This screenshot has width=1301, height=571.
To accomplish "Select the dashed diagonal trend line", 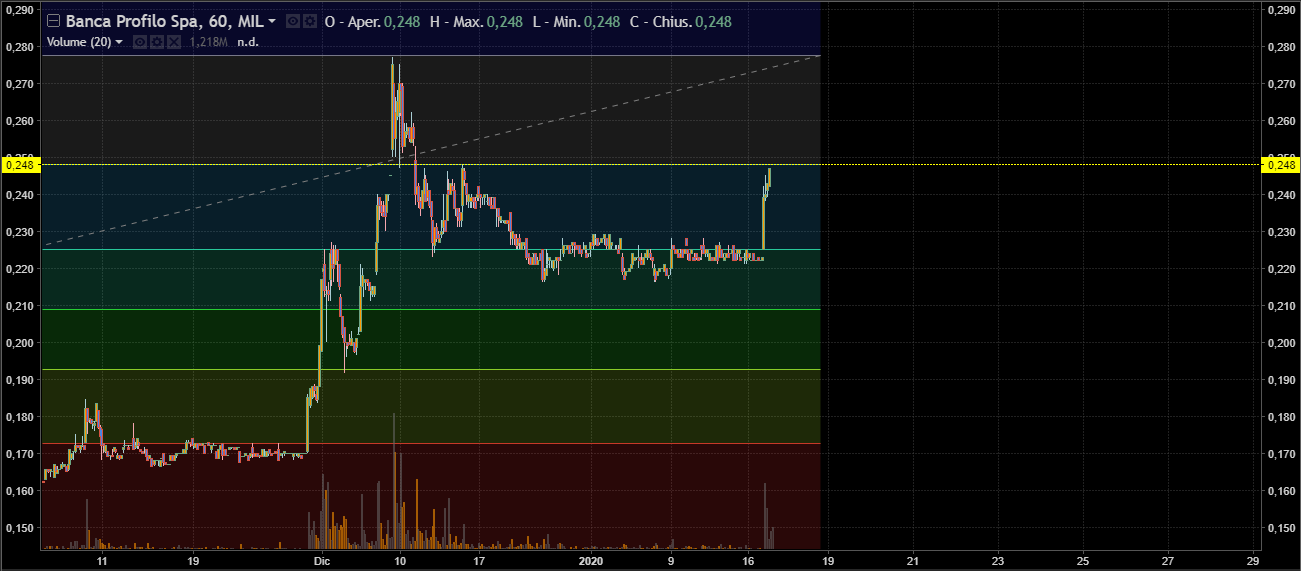I will click(200, 205).
